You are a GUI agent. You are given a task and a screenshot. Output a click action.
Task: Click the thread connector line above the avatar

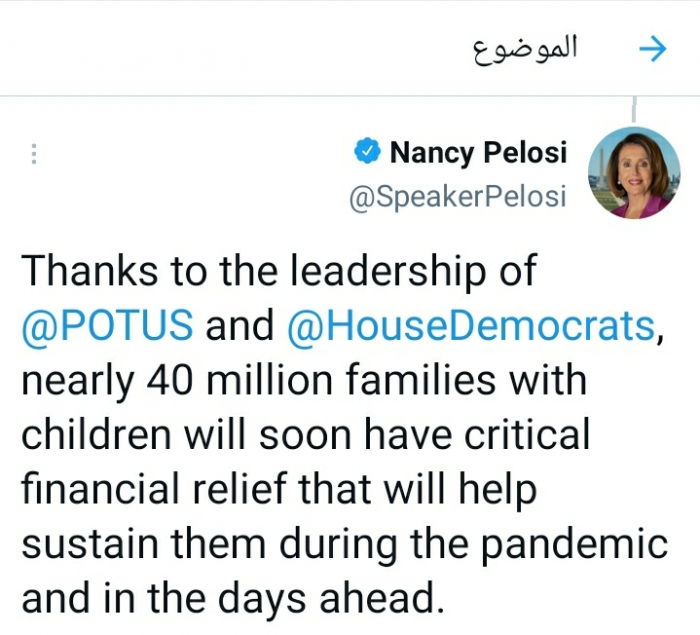coord(634,110)
